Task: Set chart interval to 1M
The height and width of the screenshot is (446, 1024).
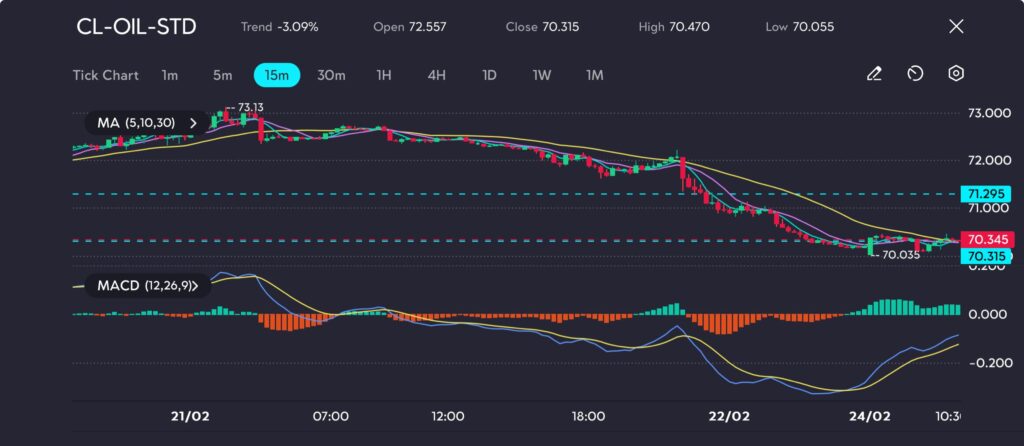Action: point(595,75)
